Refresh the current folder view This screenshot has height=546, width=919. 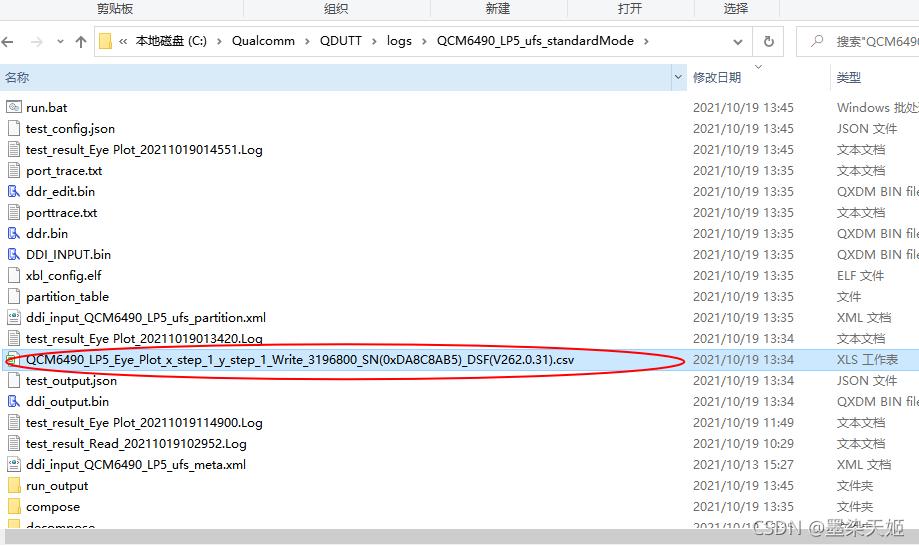(x=768, y=42)
